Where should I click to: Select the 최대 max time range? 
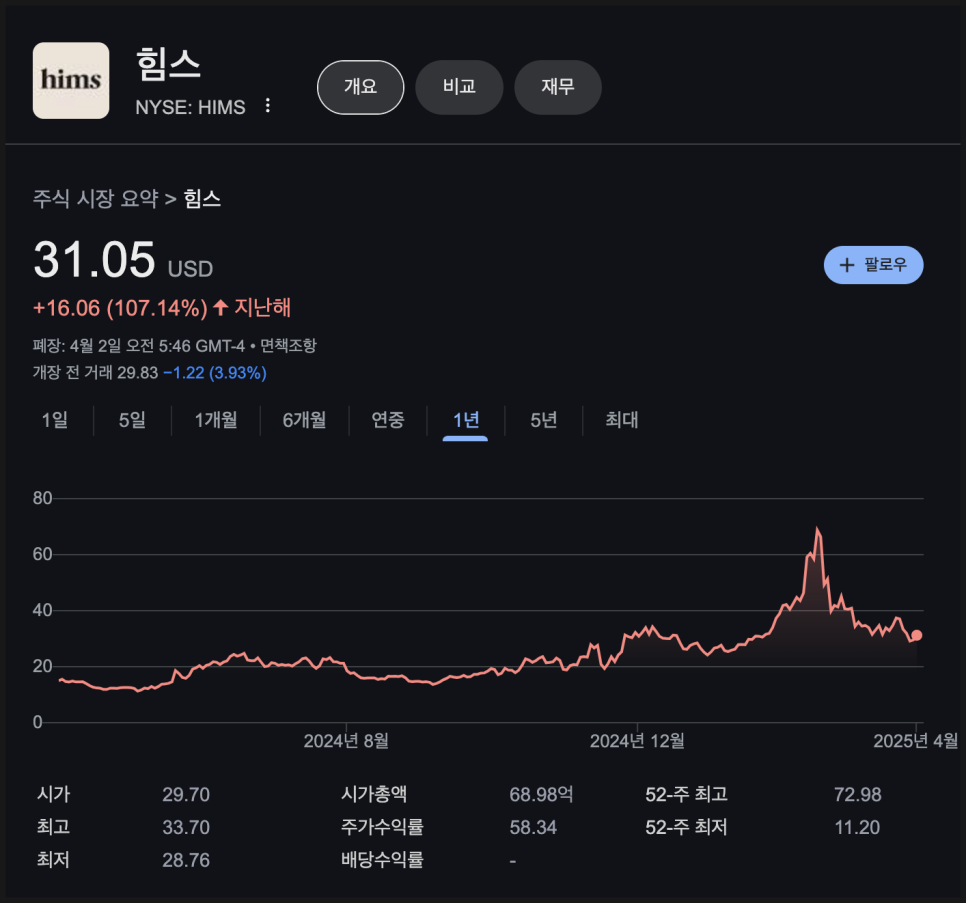pyautogui.click(x=622, y=420)
